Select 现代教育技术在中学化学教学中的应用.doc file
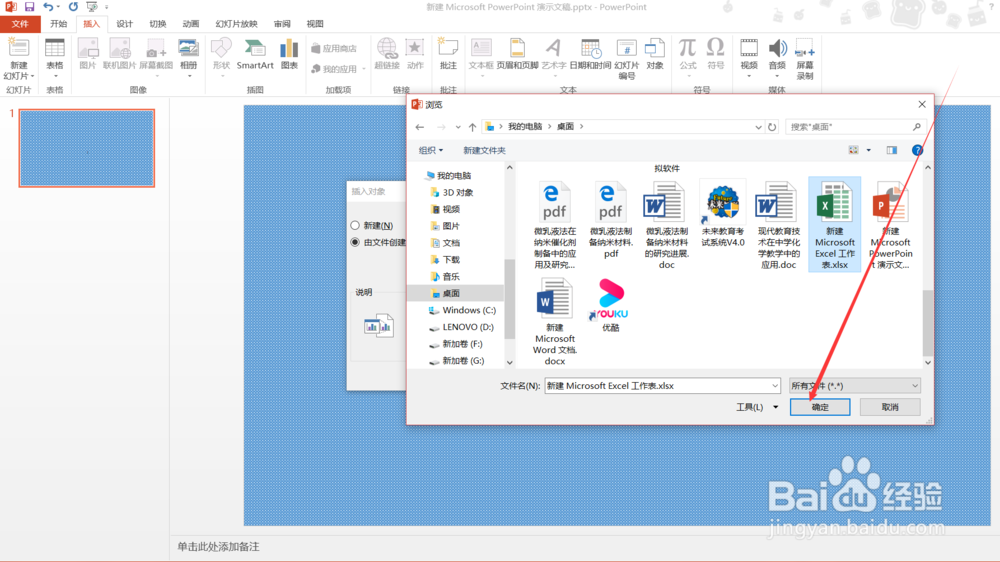The image size is (1000, 562). tap(778, 225)
